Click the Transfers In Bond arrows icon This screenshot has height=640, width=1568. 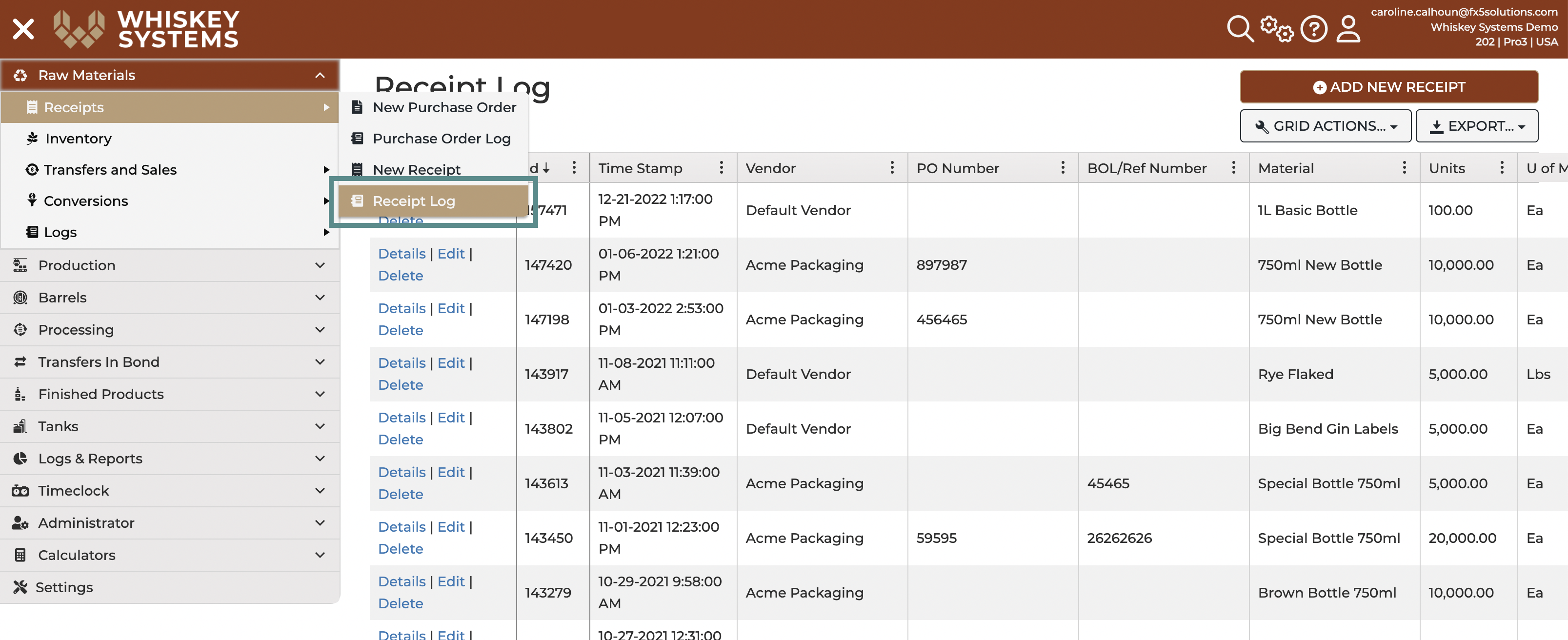[20, 362]
